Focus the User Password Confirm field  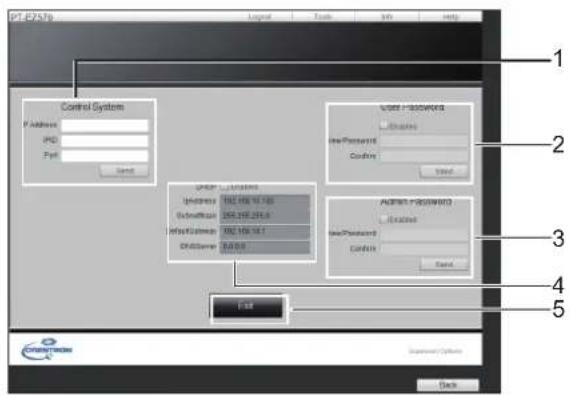424,156
